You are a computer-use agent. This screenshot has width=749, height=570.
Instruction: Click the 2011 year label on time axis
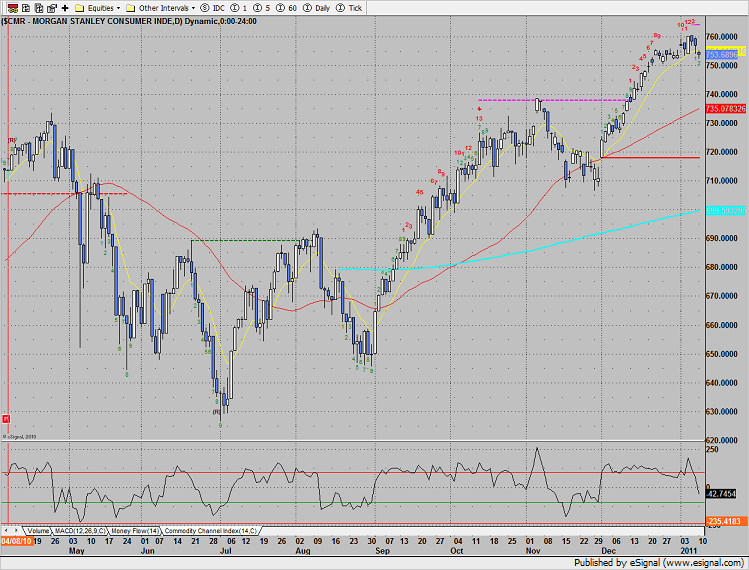pos(688,550)
